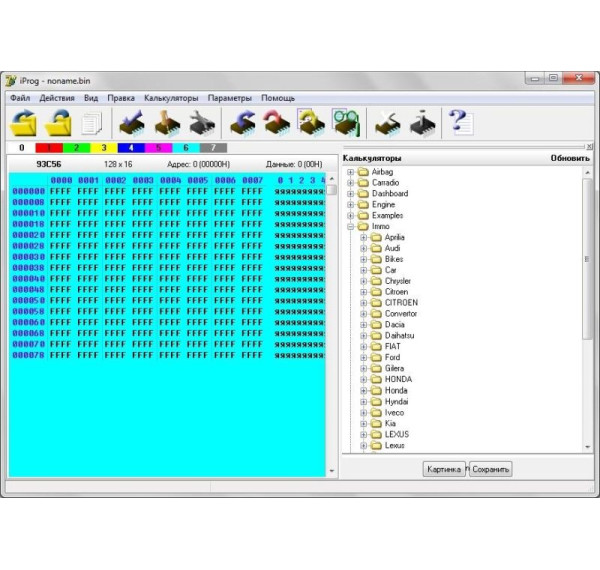Expand the Audi subfolder under Immo
Viewport: 600px width, 570px height.
click(364, 248)
